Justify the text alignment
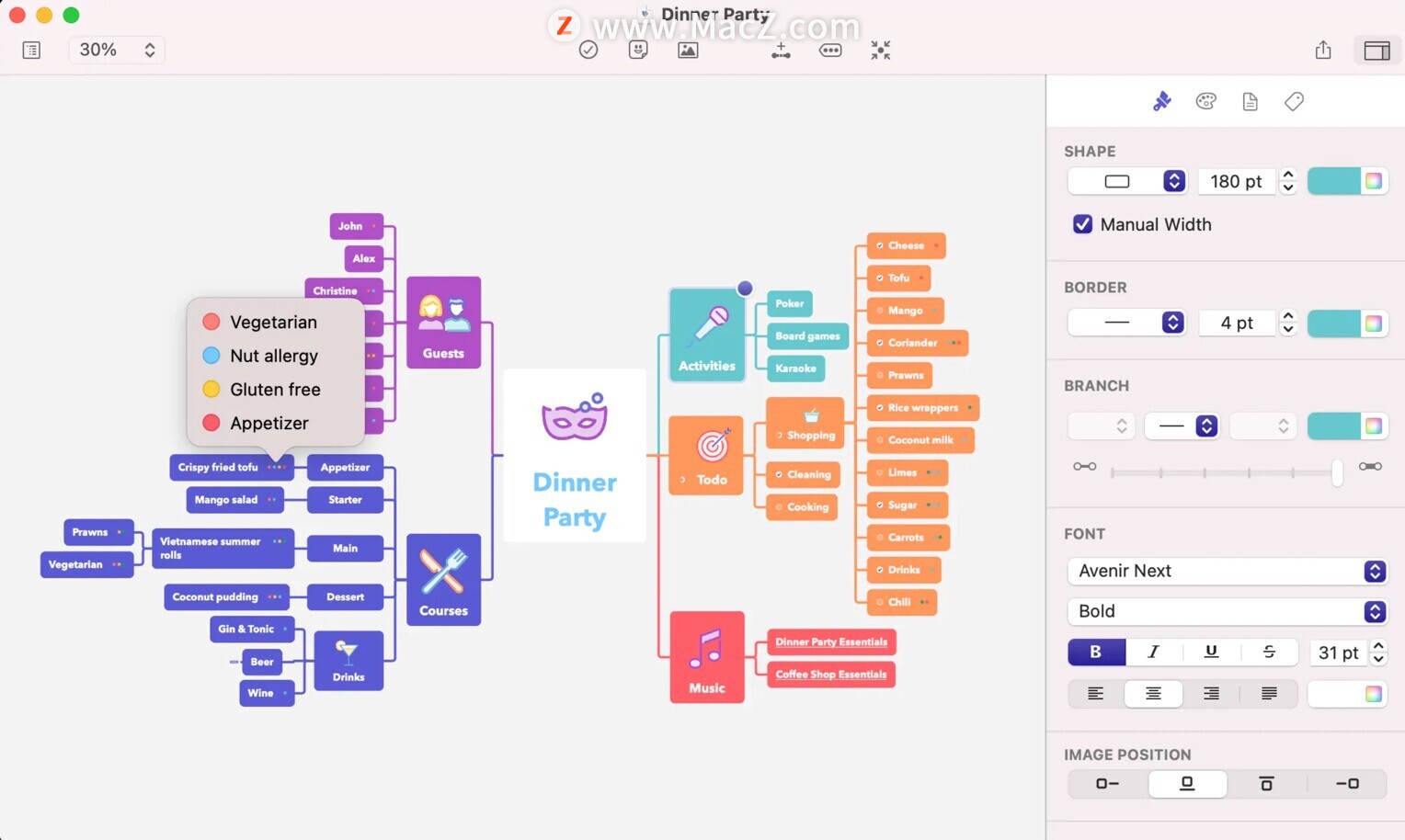The image size is (1405, 840). tap(1269, 693)
